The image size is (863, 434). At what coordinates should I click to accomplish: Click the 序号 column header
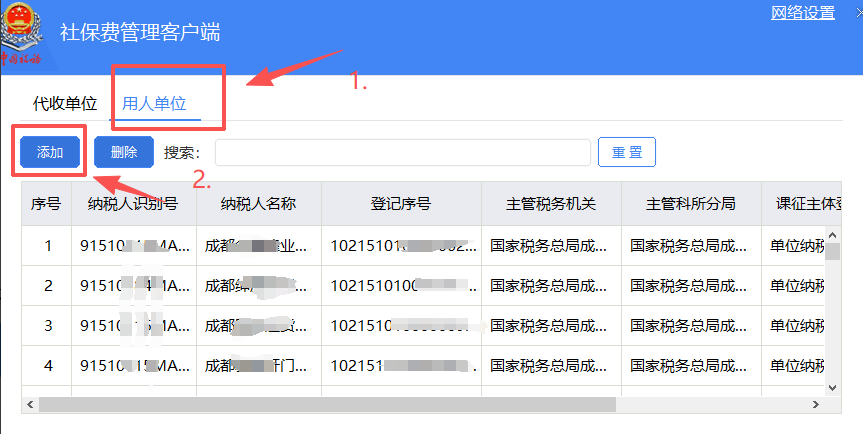click(x=47, y=204)
